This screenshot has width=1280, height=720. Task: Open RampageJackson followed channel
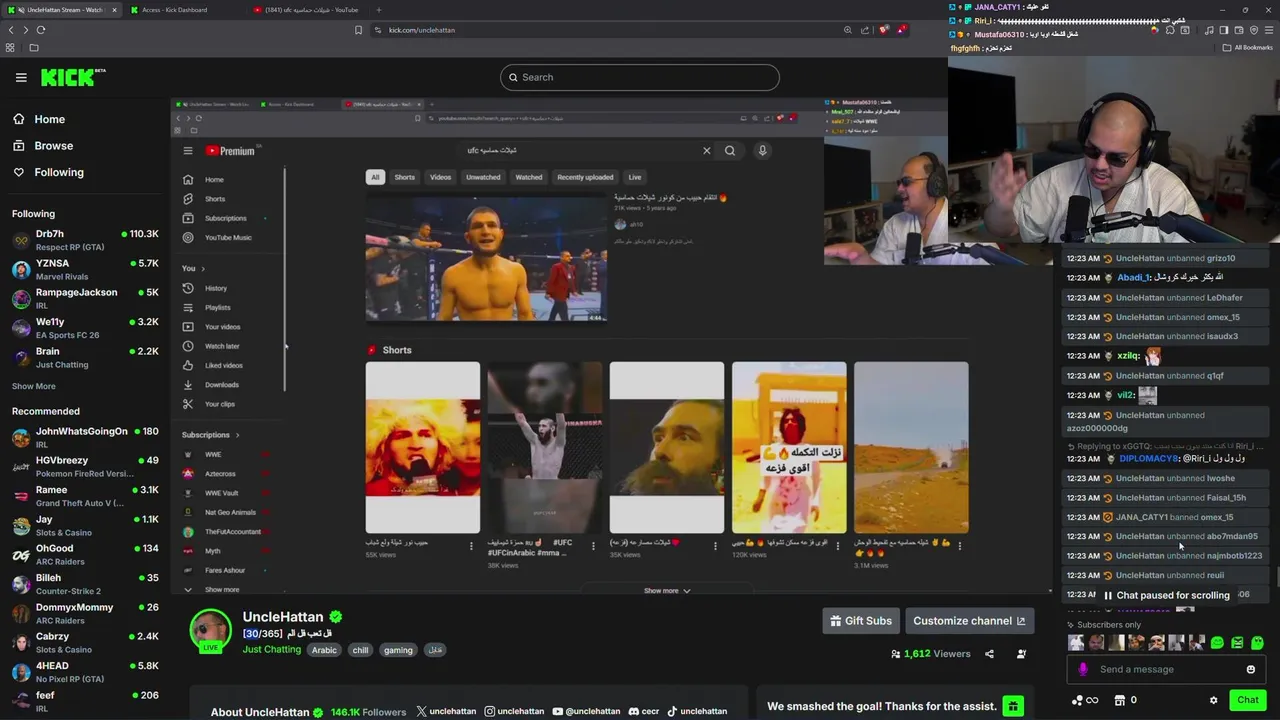[85, 298]
